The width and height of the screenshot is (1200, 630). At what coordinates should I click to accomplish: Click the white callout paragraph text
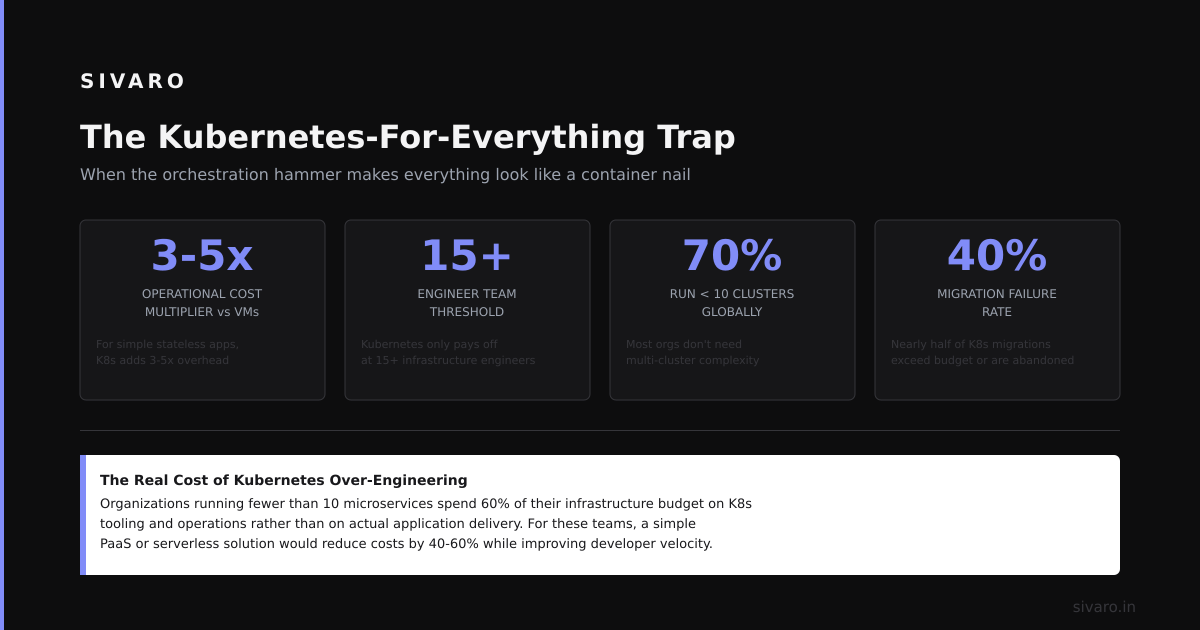426,524
